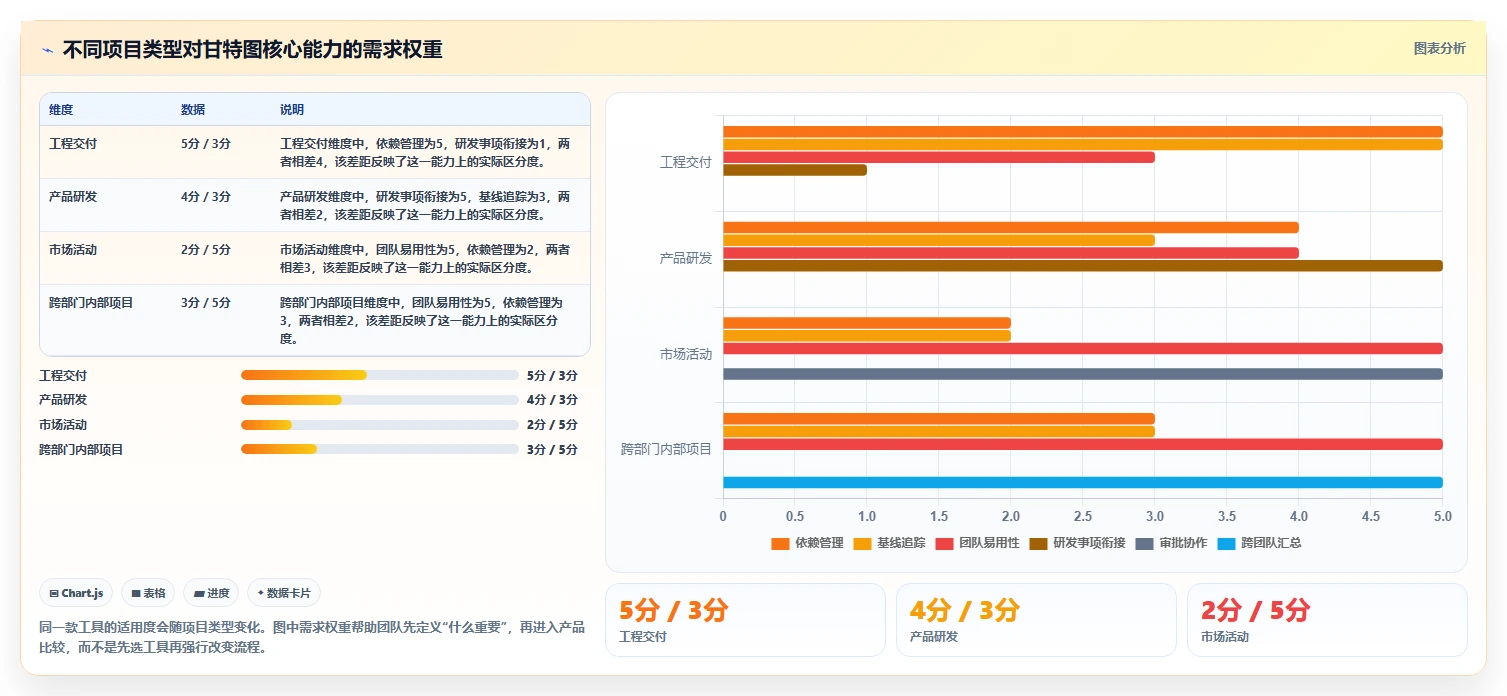Toggle 团队易用性 legend swatch
The width and height of the screenshot is (1507, 696).
945,543
